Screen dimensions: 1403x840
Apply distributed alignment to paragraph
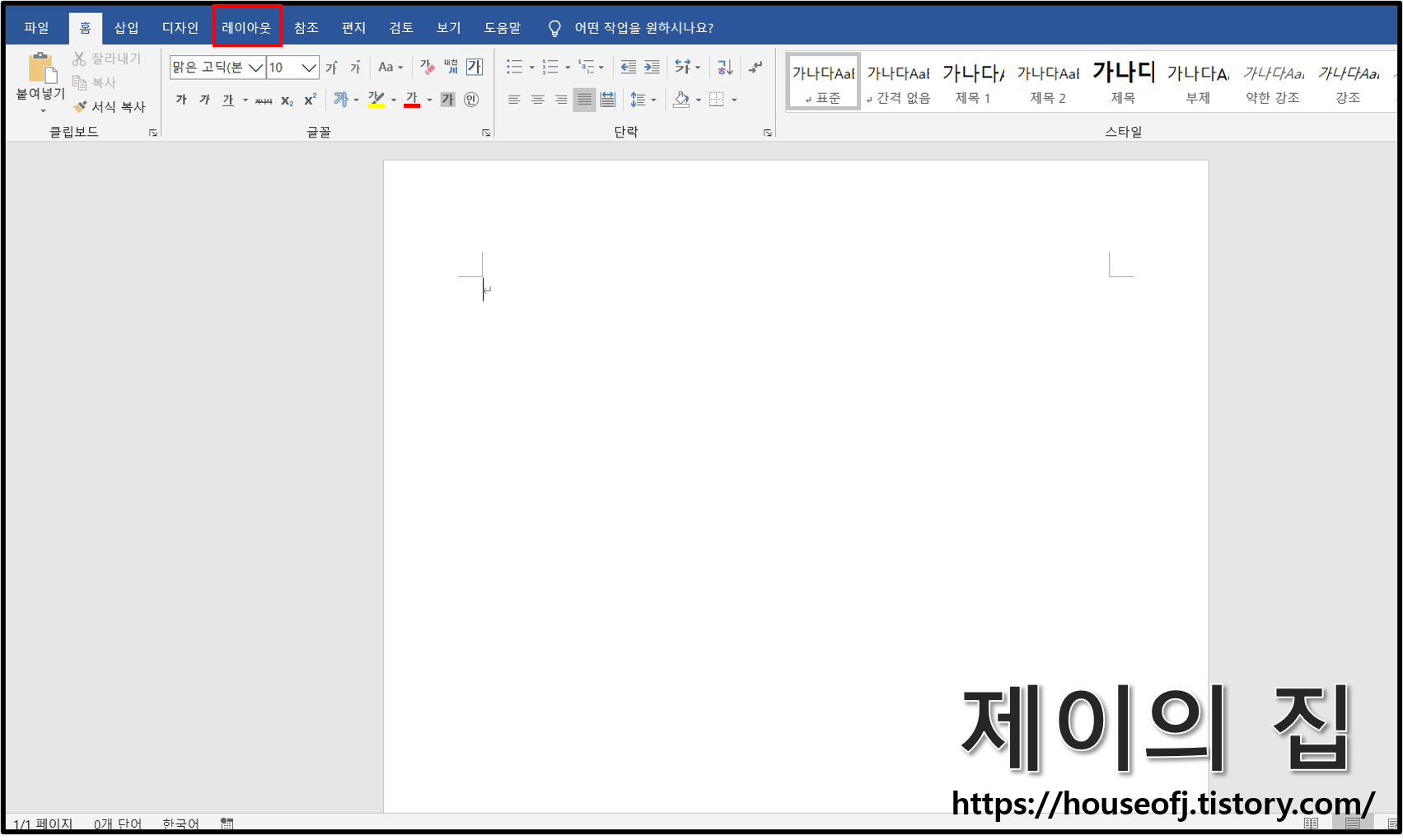click(608, 100)
